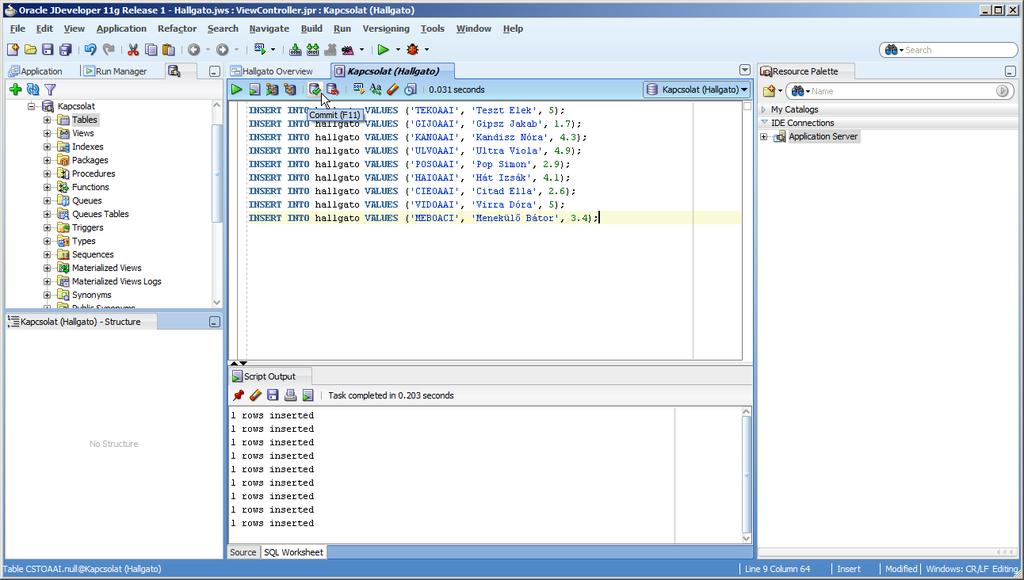
Task: Click the red pin icon in Script Output
Action: click(238, 395)
